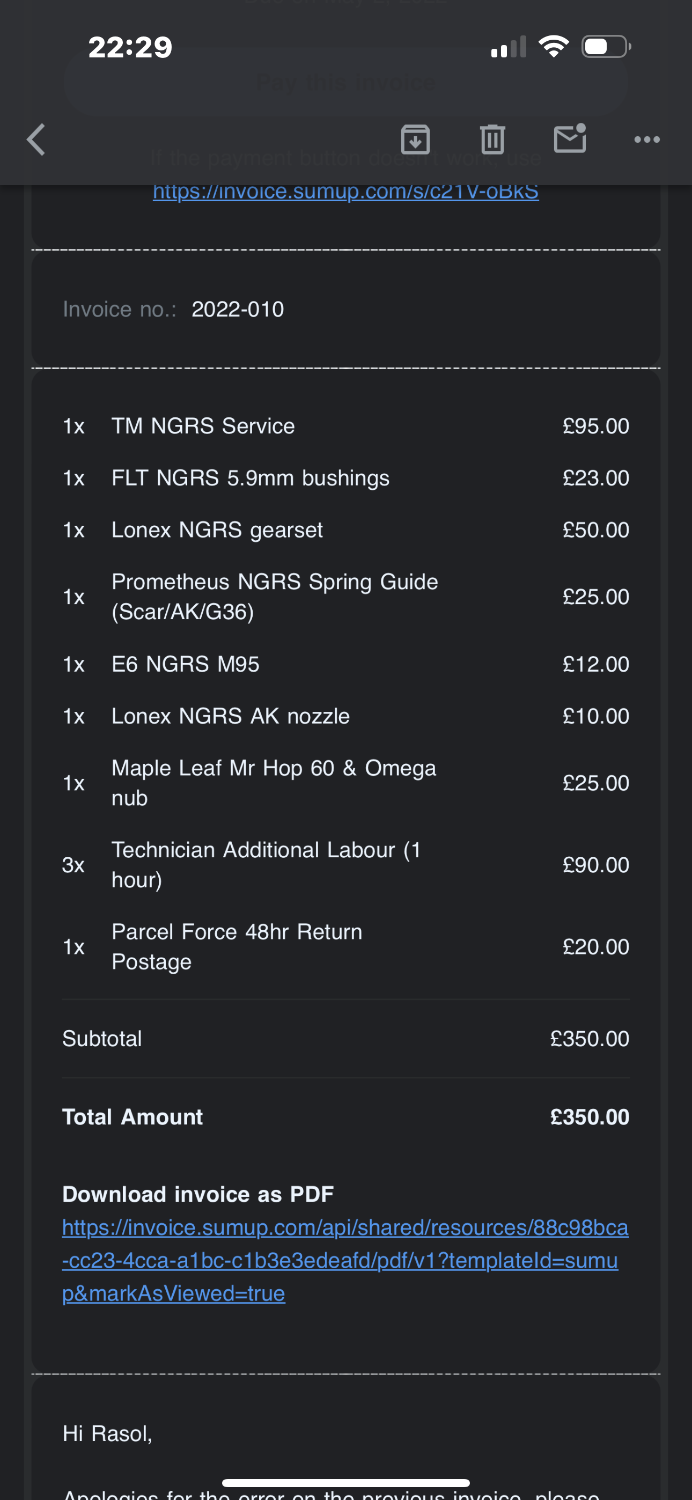This screenshot has height=1500, width=692.
Task: Archive this email with the archive icon
Action: pos(415,139)
